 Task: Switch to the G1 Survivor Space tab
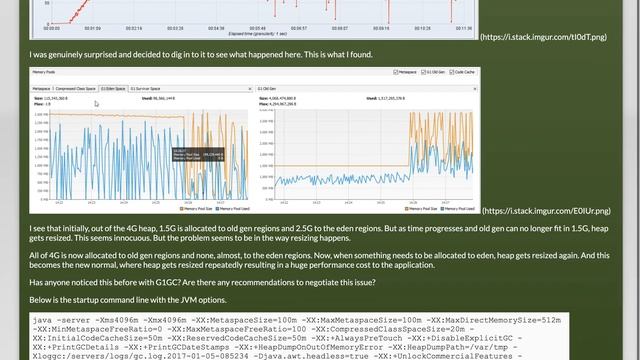(145, 89)
